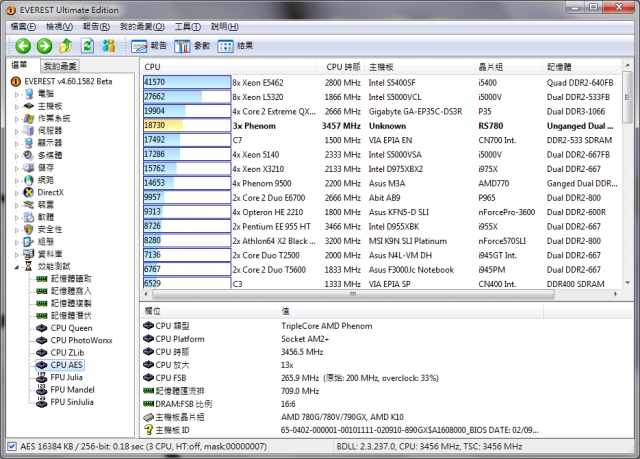Expand the 顯示器 tree node
This screenshot has width=640, height=459.
[x=17, y=144]
